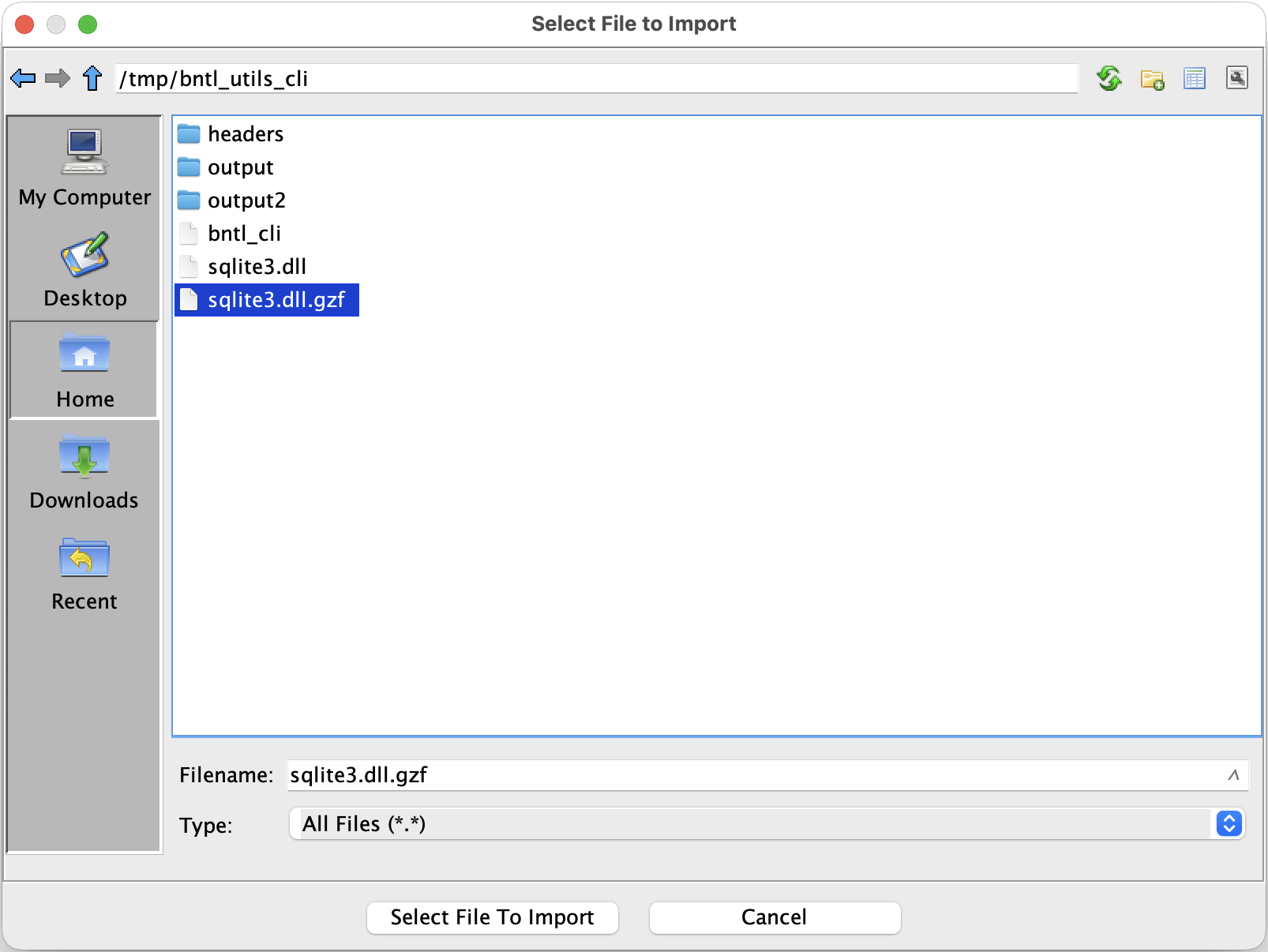Create a new folder
Screen dimensions: 1268x952
pos(1152,78)
